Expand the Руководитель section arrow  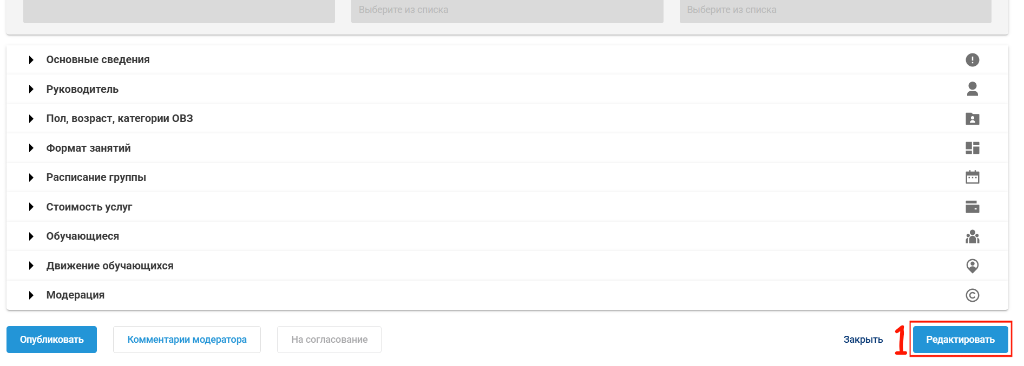click(x=31, y=89)
